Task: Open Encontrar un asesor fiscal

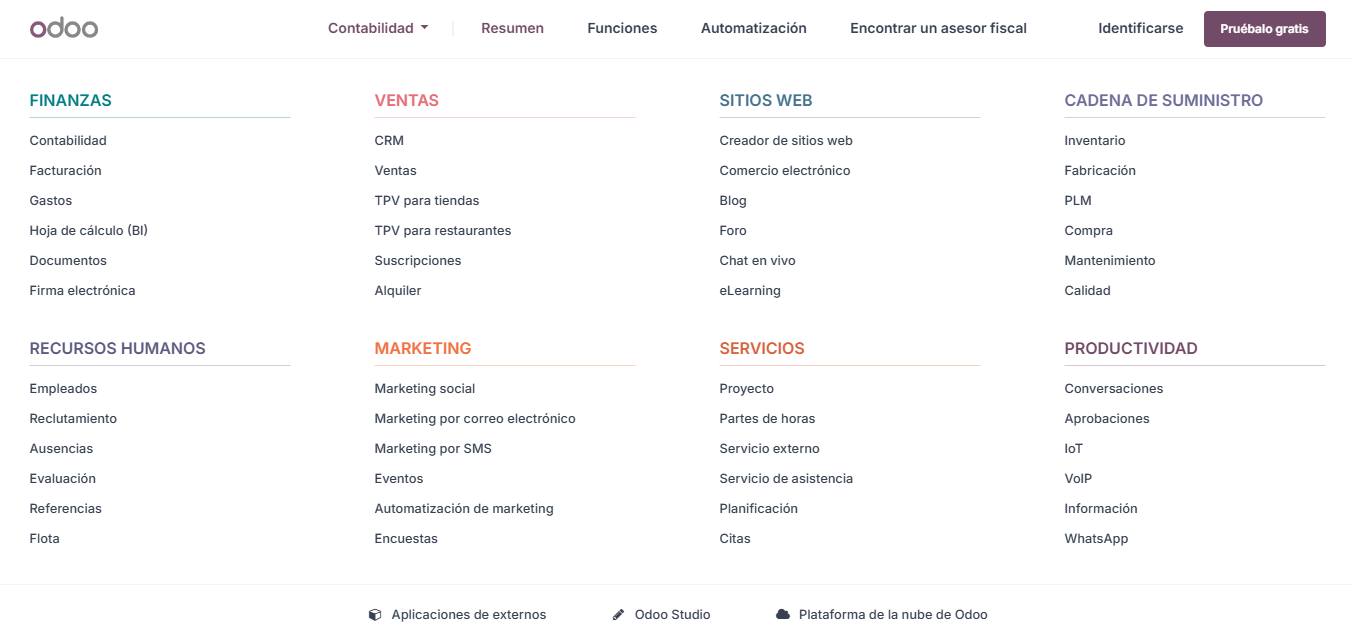Action: (x=938, y=28)
